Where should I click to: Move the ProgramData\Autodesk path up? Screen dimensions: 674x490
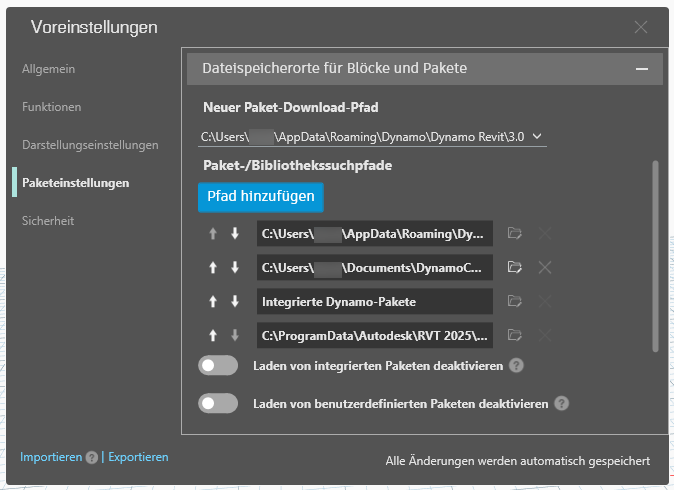tap(213, 335)
